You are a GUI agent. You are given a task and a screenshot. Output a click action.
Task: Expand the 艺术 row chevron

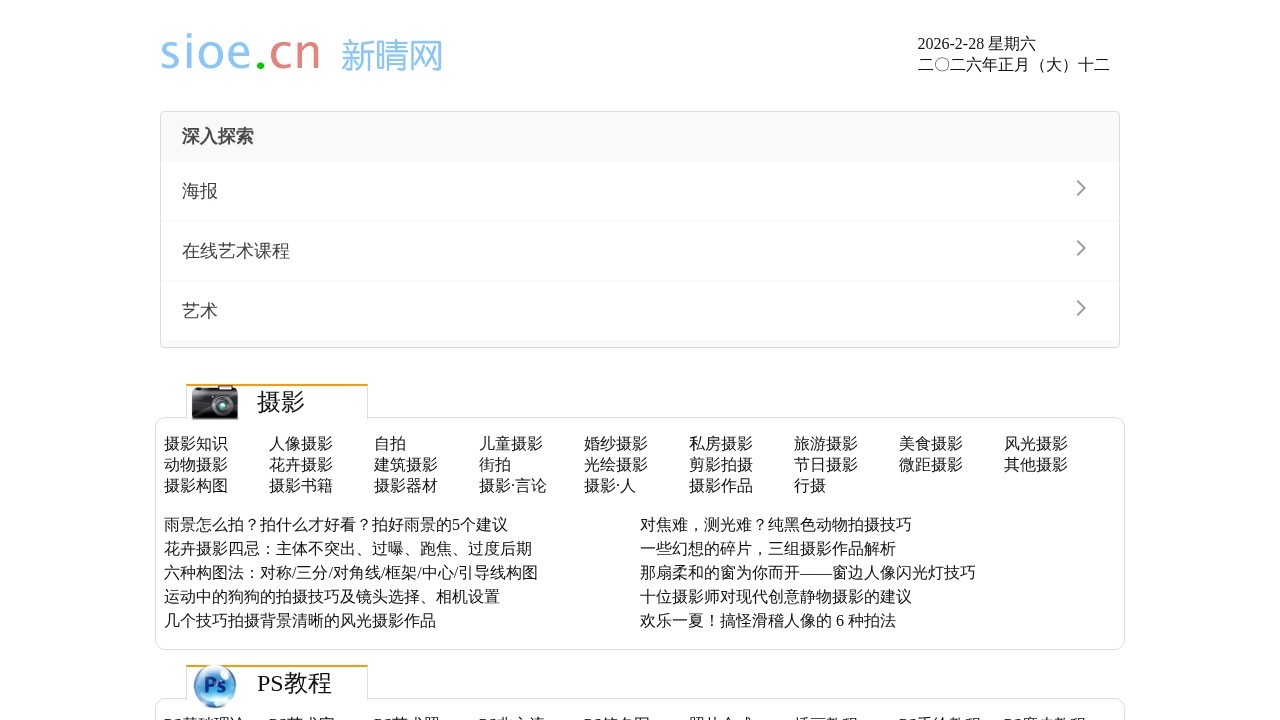pos(1080,309)
